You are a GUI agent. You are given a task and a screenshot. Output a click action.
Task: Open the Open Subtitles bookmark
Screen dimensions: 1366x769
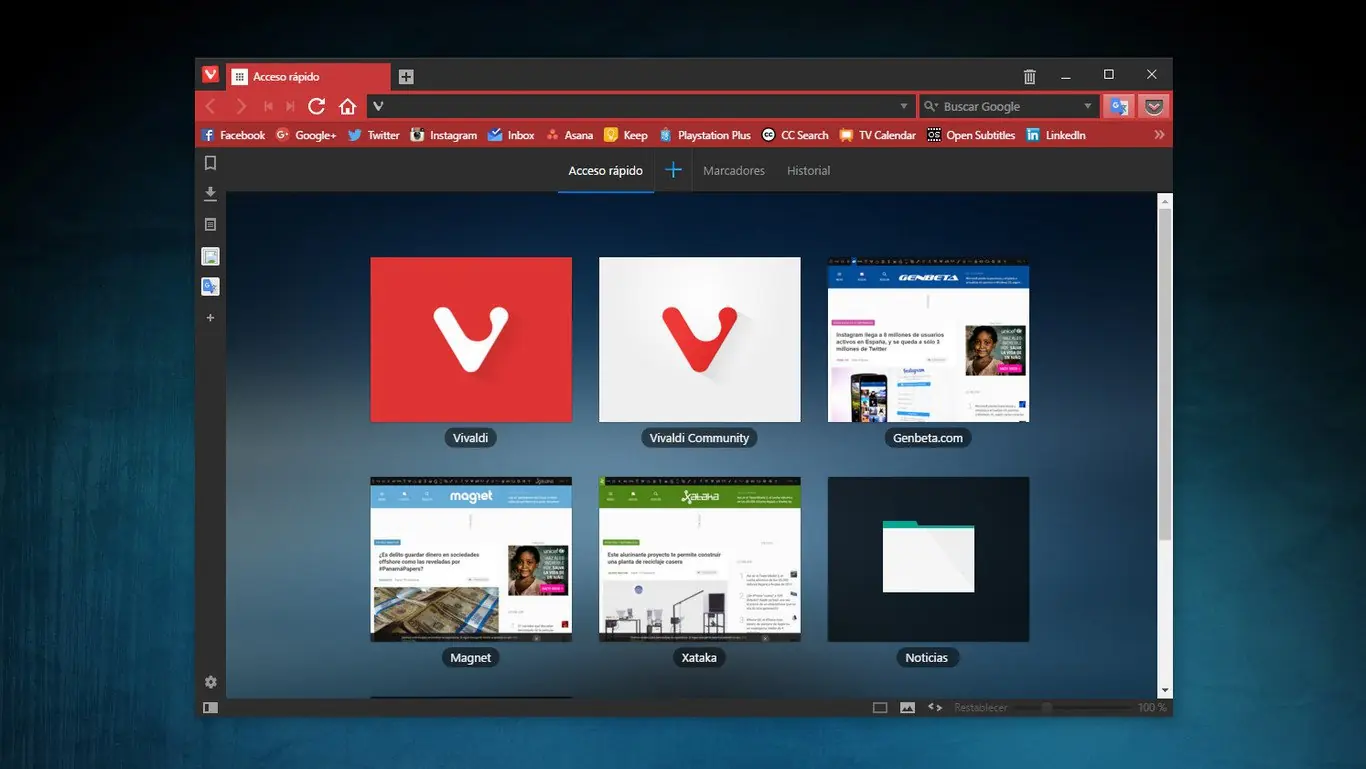click(971, 135)
